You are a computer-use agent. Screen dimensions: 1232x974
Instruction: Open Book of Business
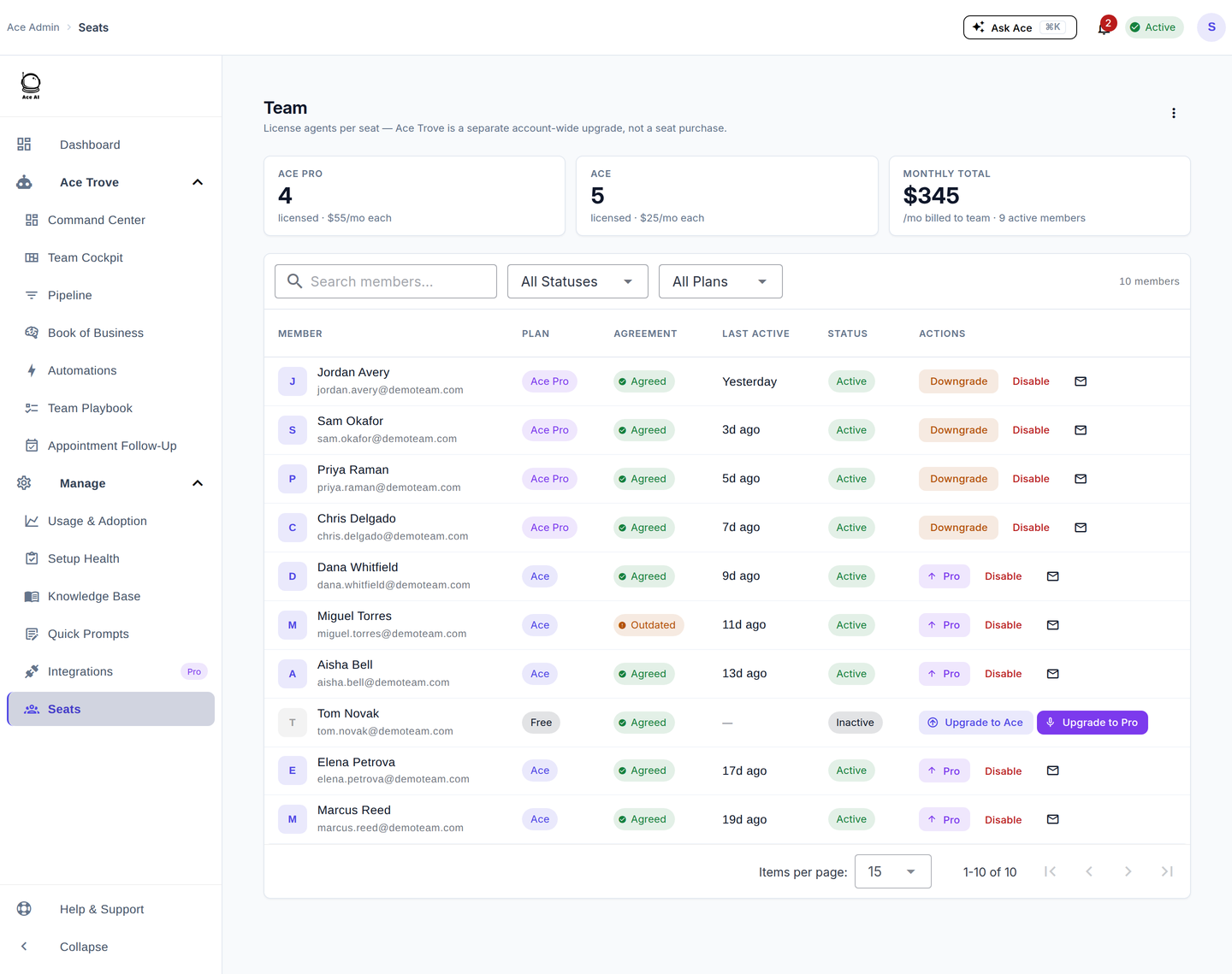pos(110,333)
